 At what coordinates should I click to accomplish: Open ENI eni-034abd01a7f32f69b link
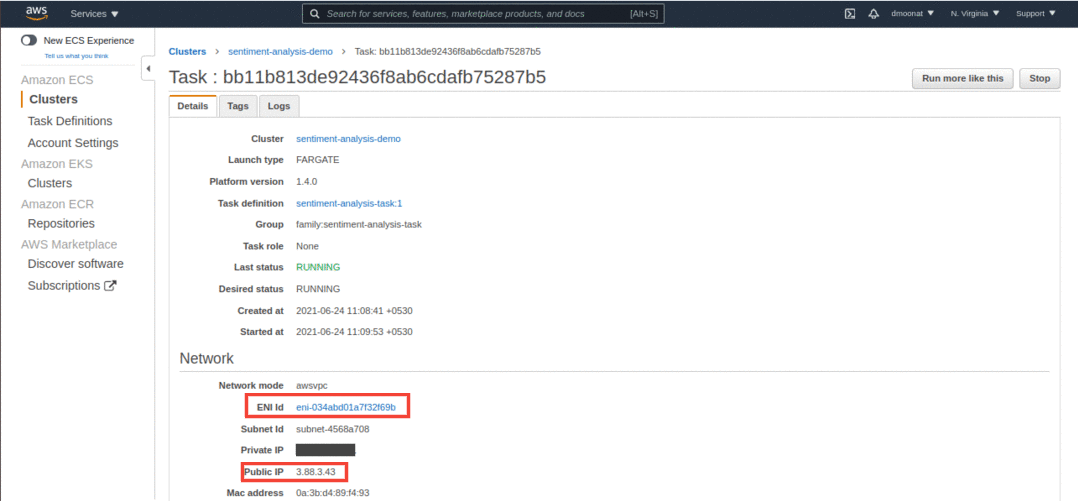coord(346,408)
